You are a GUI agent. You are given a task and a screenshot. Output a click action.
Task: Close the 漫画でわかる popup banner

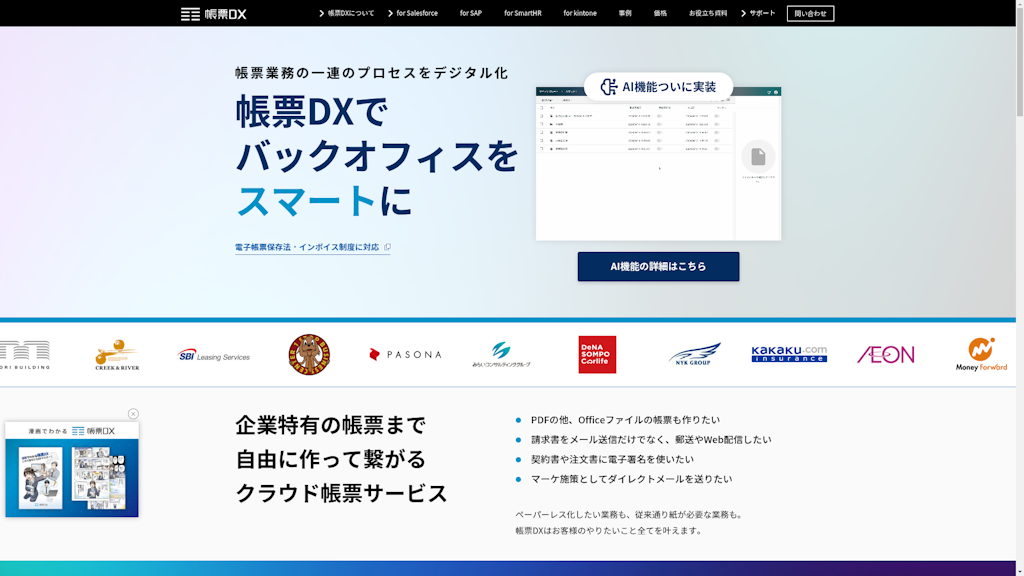(x=134, y=414)
